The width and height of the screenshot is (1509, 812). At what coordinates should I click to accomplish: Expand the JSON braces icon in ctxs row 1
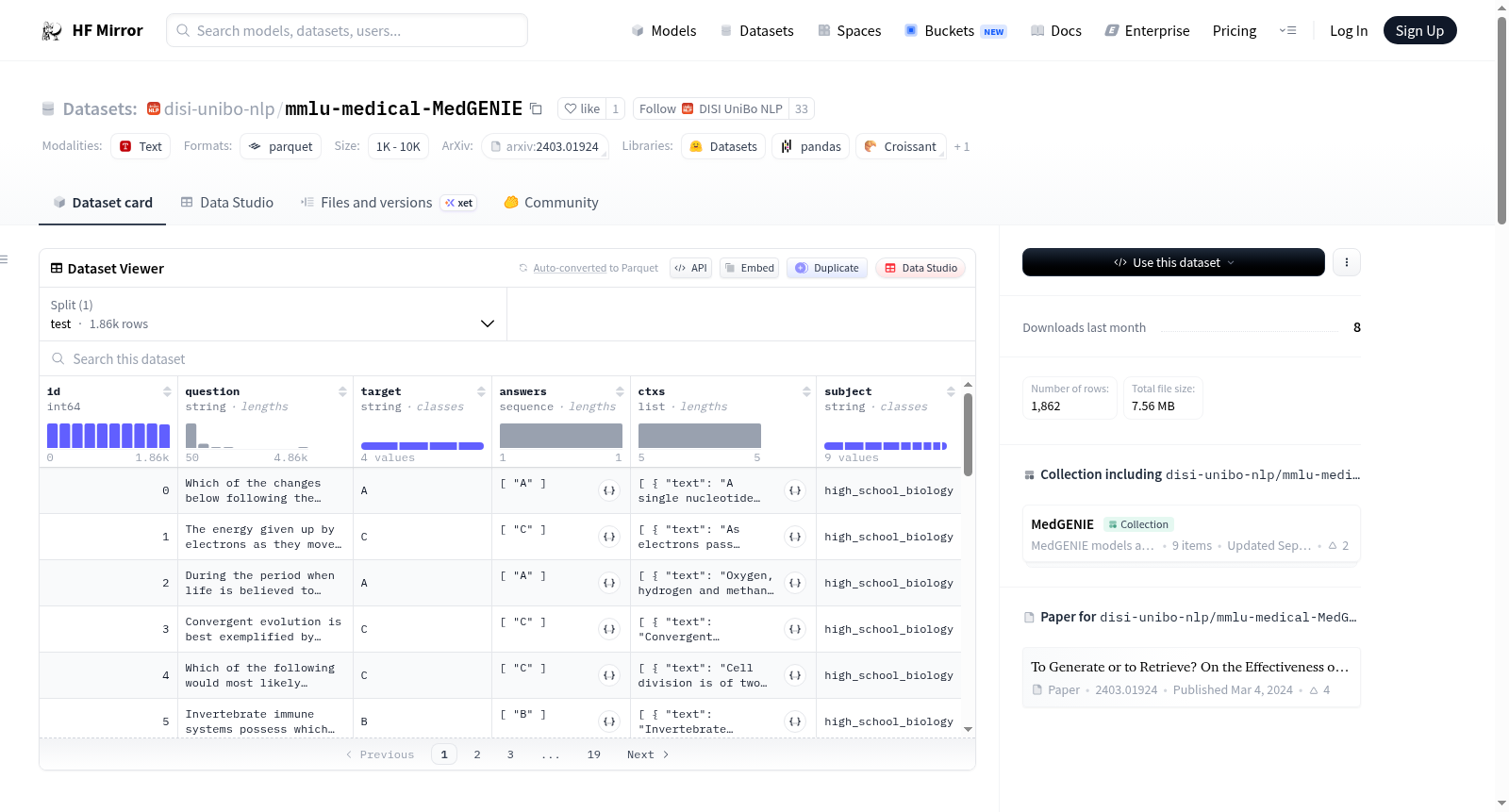pyautogui.click(x=795, y=537)
